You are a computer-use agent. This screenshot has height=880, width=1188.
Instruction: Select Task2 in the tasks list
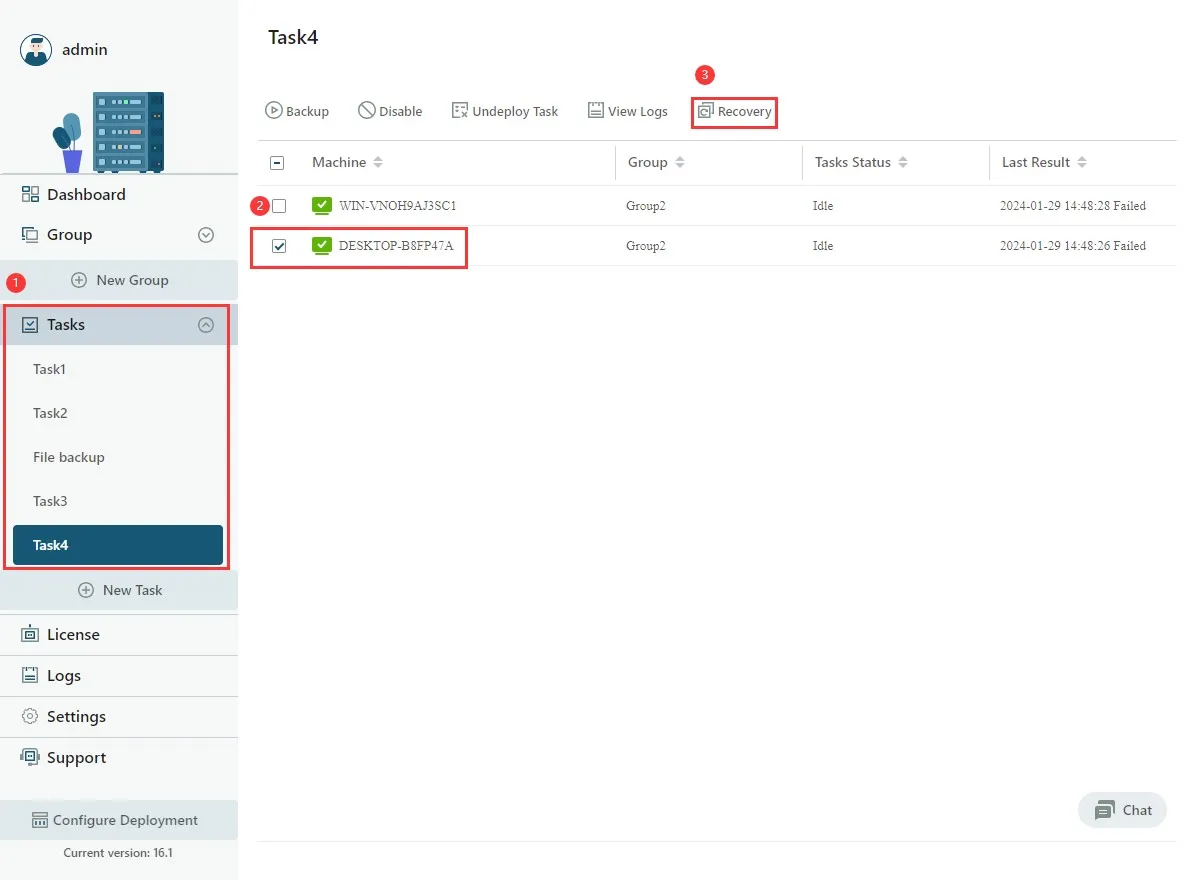click(50, 413)
